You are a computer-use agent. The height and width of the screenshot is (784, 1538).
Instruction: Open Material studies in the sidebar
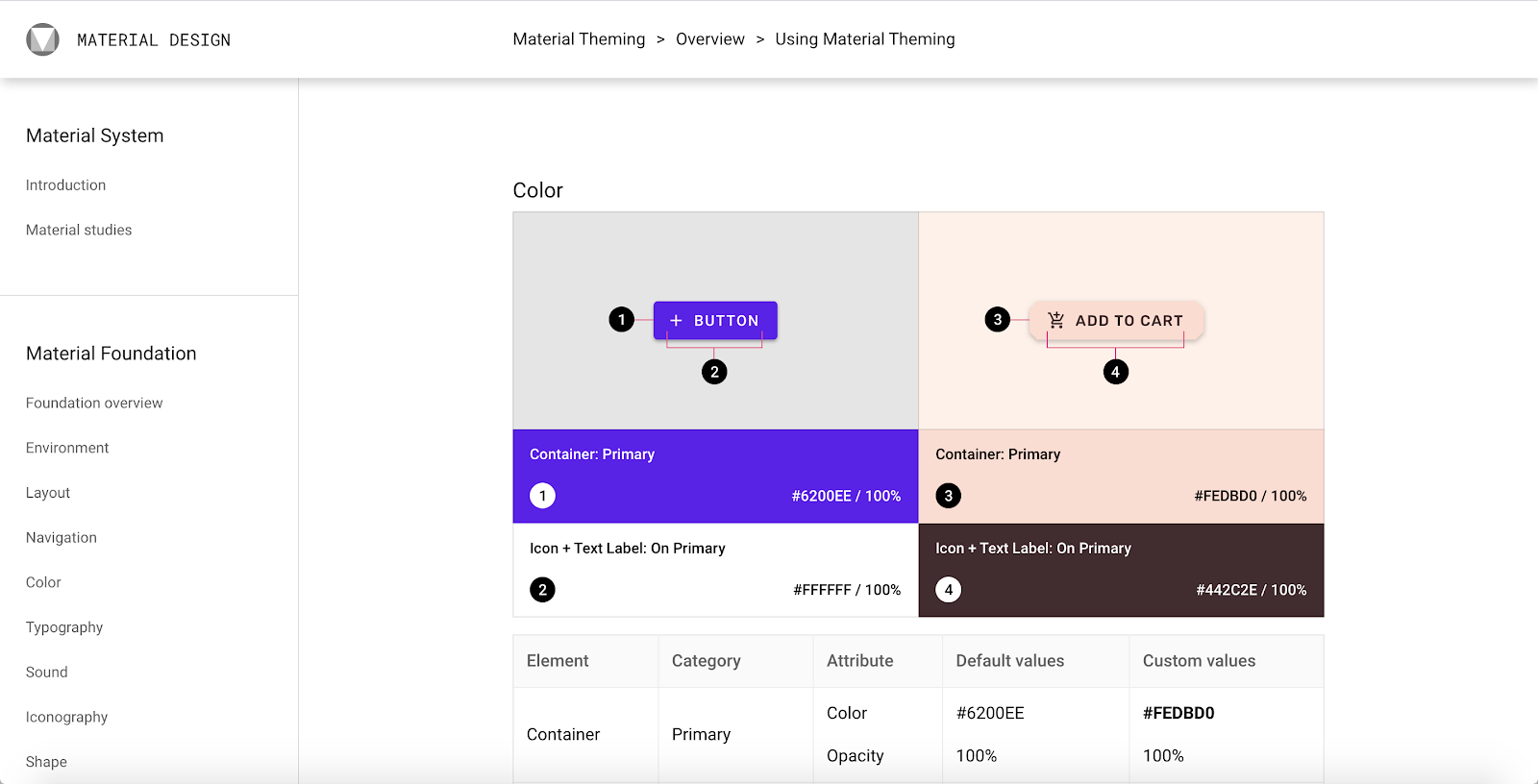click(x=79, y=231)
